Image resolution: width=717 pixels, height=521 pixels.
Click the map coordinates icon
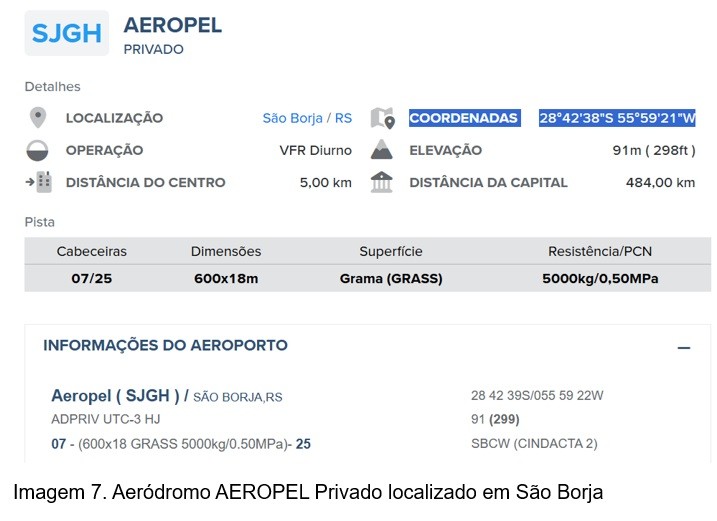(x=382, y=118)
